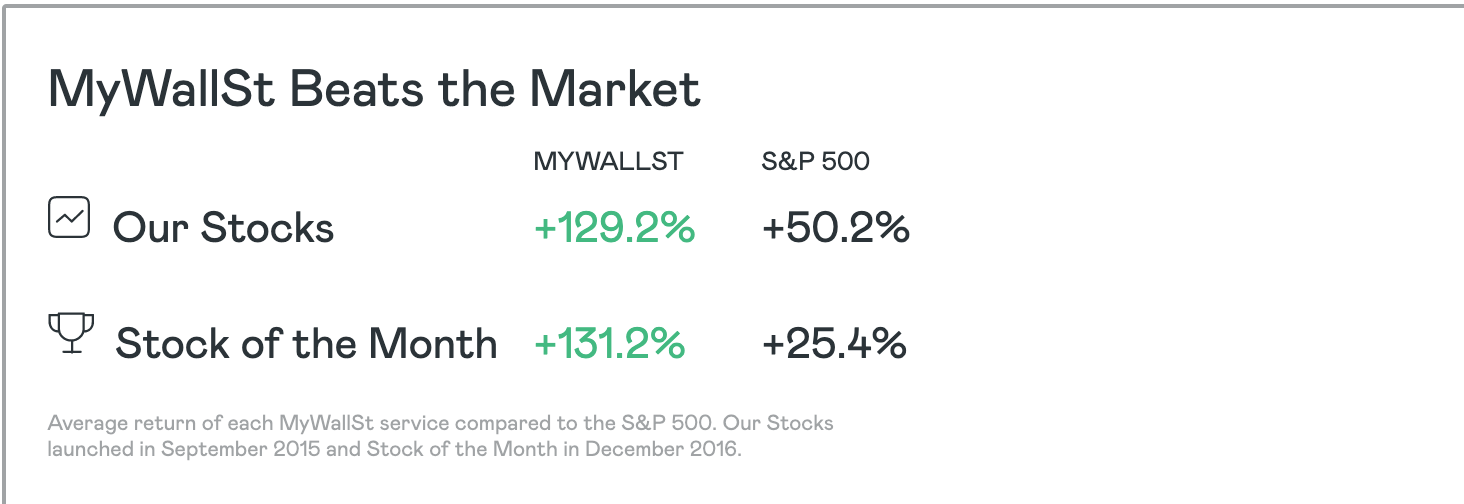Click the green +131.2% return value
This screenshot has height=504, width=1464.
pyautogui.click(x=609, y=344)
